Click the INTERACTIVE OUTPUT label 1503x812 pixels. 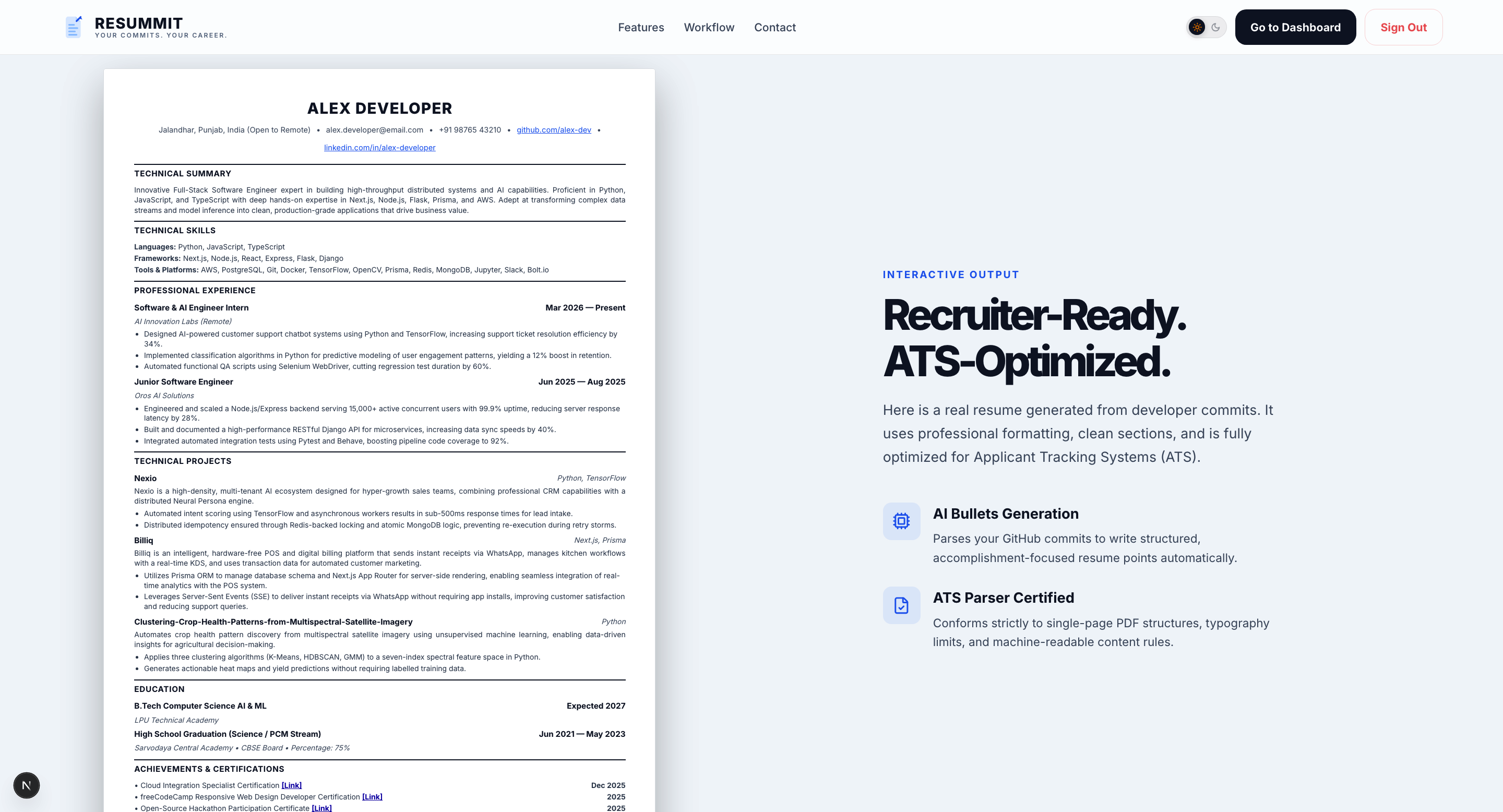[950, 274]
